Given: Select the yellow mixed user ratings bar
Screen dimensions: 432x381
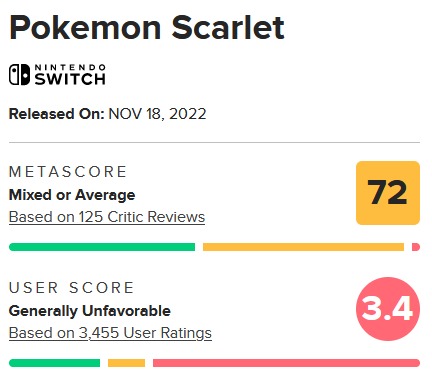Looking at the screenshot, I should pyautogui.click(x=126, y=363).
